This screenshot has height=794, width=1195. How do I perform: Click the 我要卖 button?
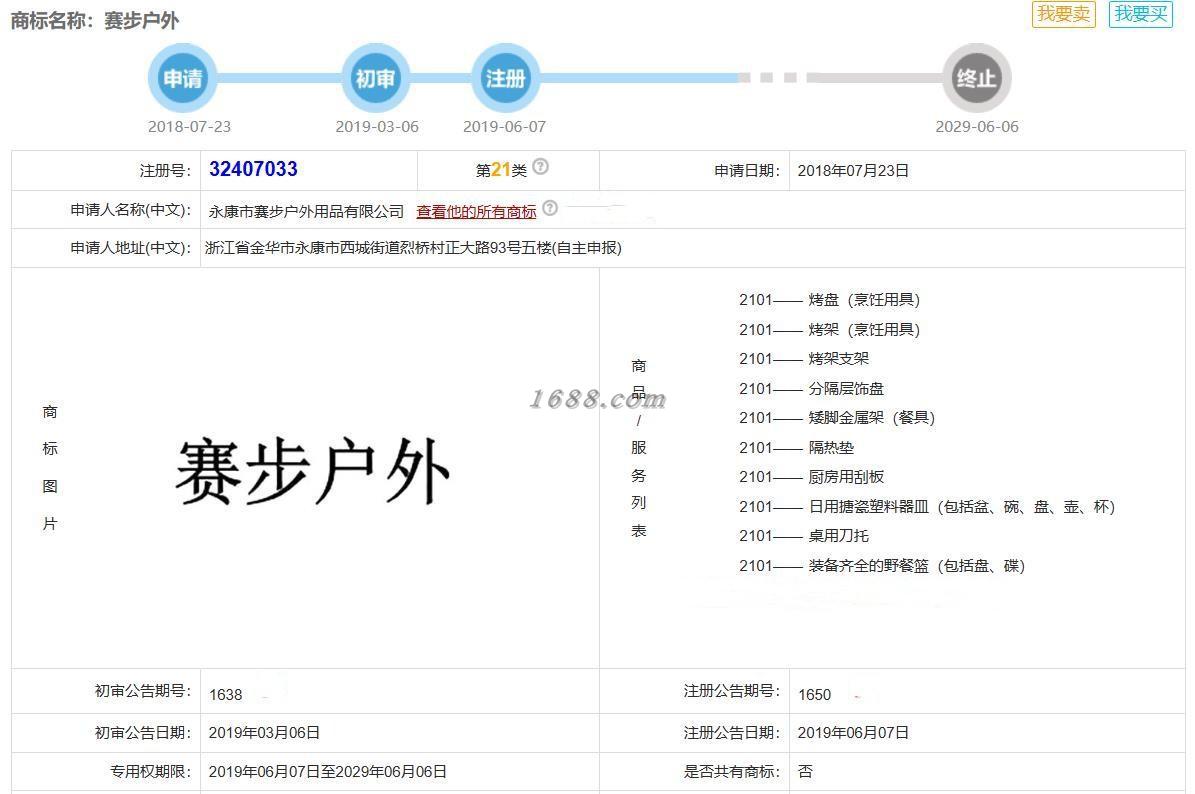pos(1063,14)
